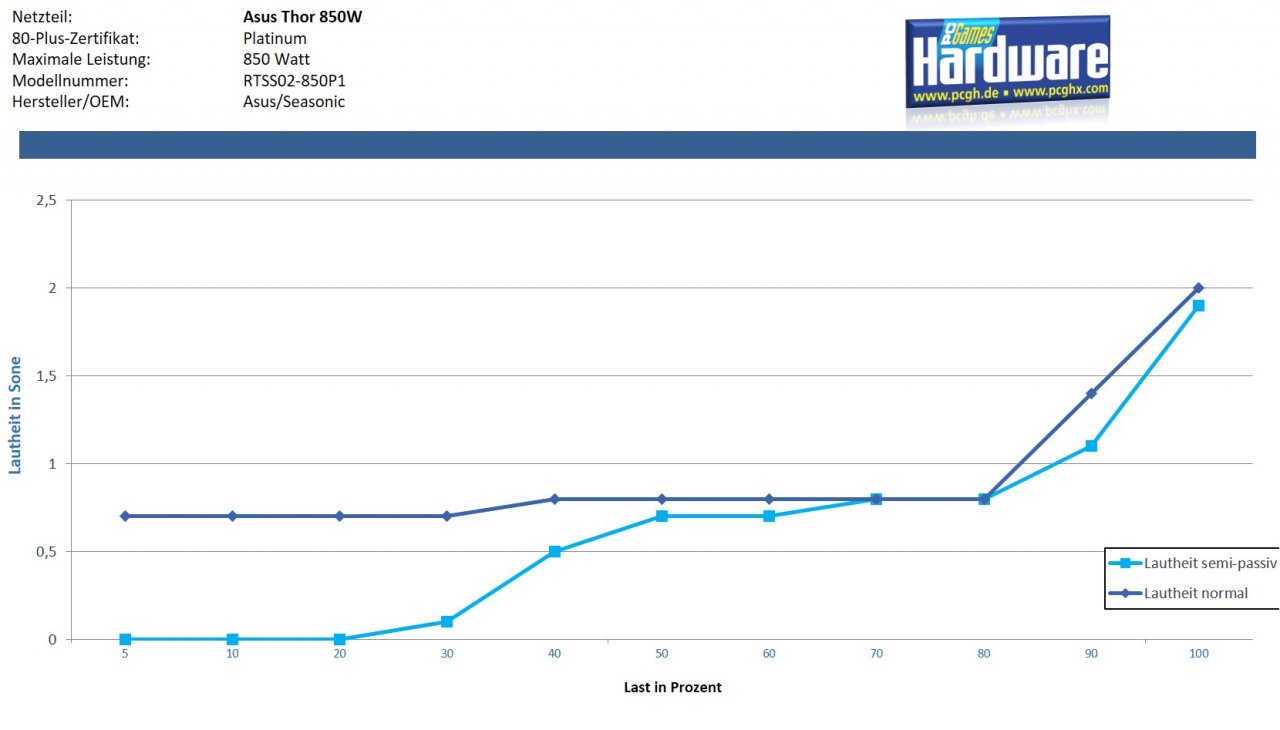Click the 'Lautheit semi-passiv' legend entry
Image resolution: width=1280 pixels, height=730 pixels.
(1192, 564)
